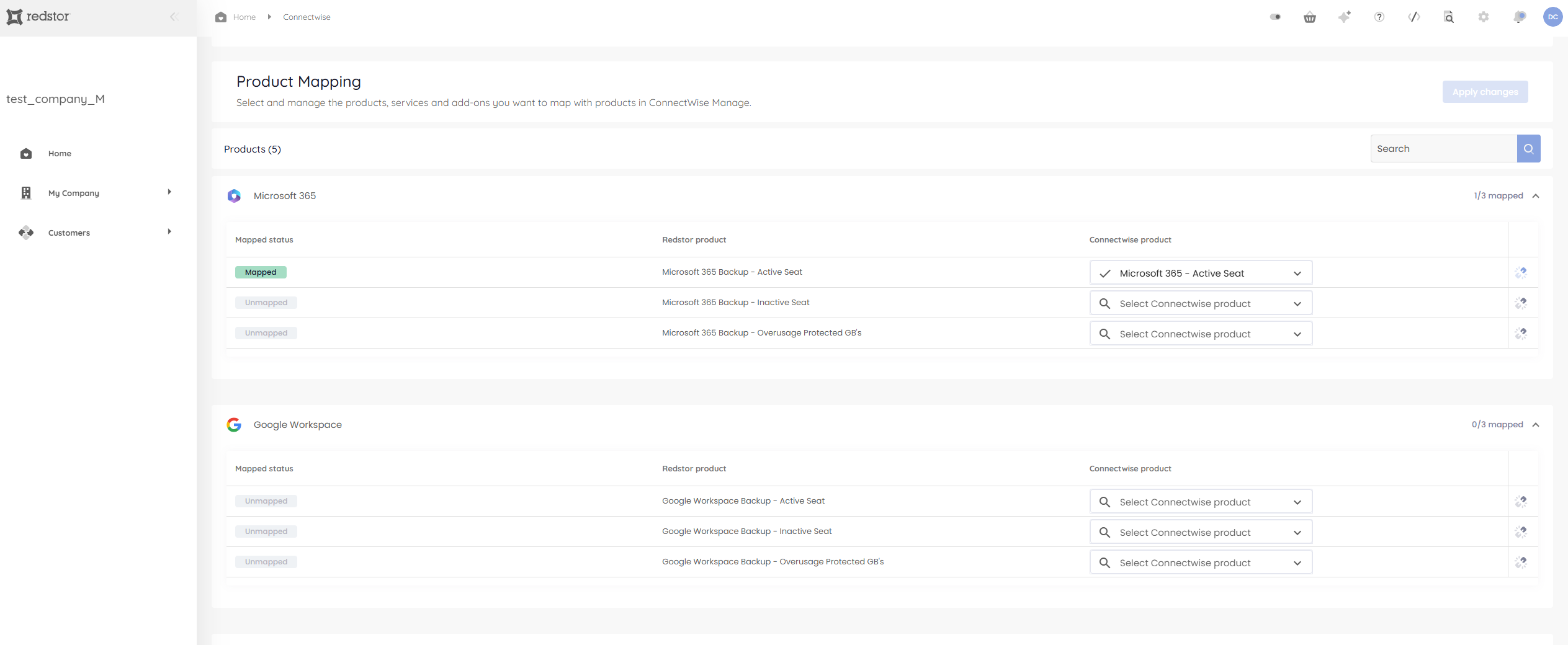Click the test_company_M company name
Image resolution: width=1568 pixels, height=645 pixels.
pyautogui.click(x=55, y=99)
